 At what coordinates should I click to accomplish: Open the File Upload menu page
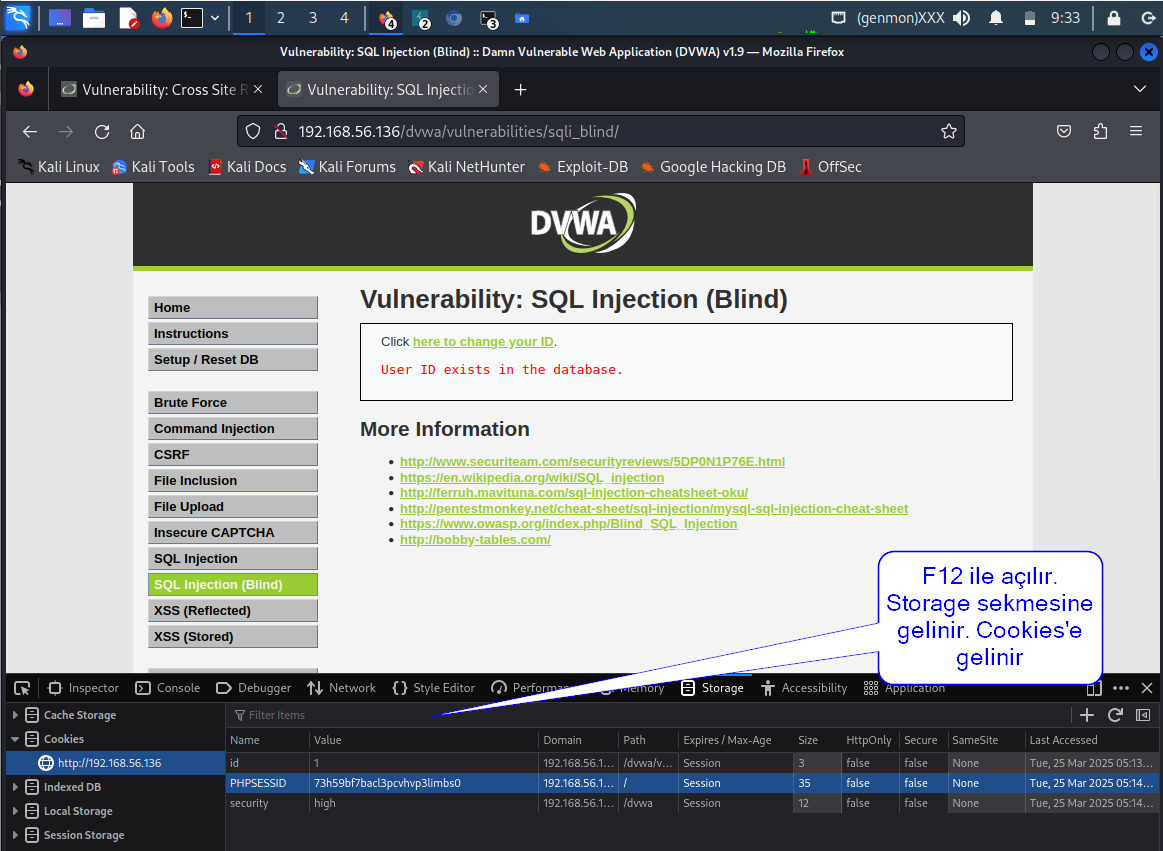point(233,506)
